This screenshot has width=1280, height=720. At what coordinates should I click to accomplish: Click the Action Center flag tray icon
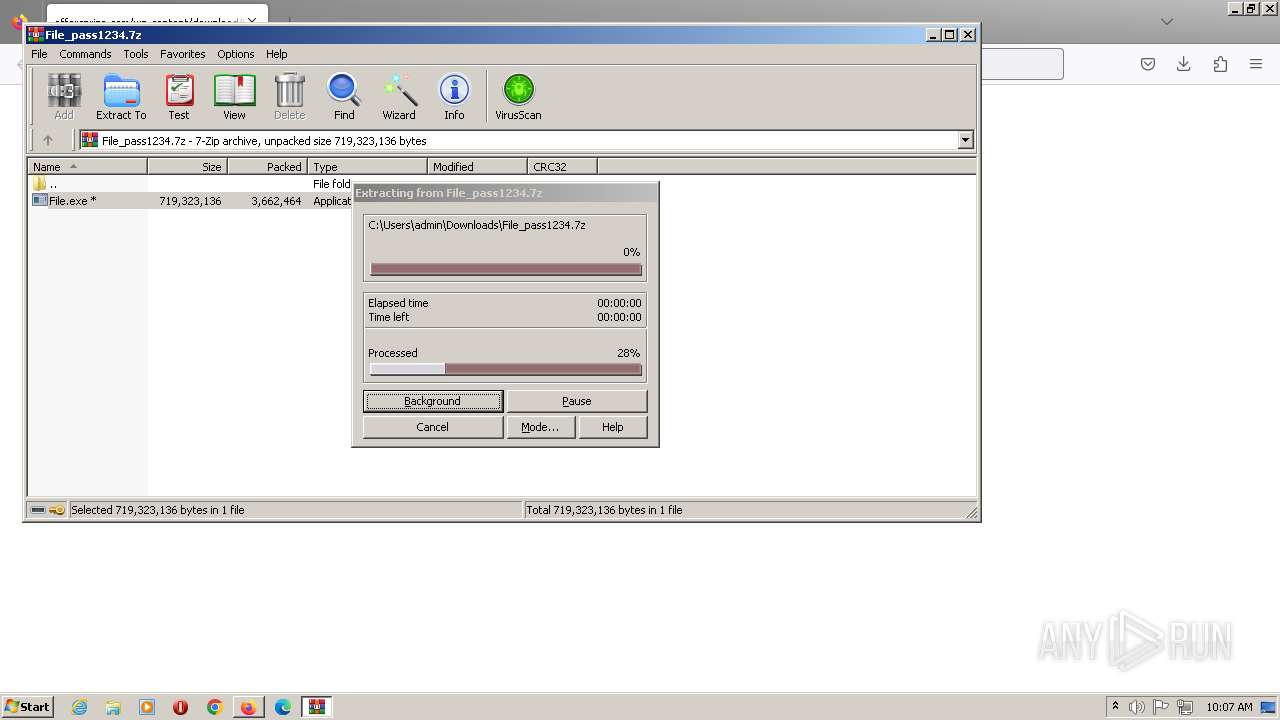(1162, 707)
